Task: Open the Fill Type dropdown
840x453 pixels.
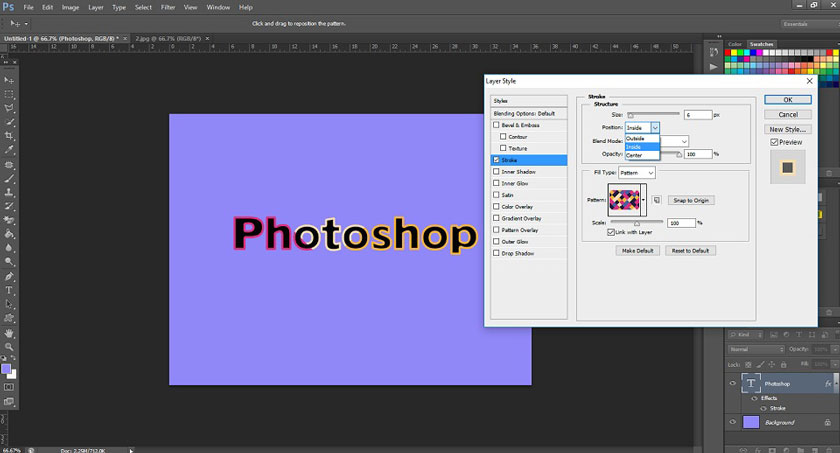Action: pos(637,172)
